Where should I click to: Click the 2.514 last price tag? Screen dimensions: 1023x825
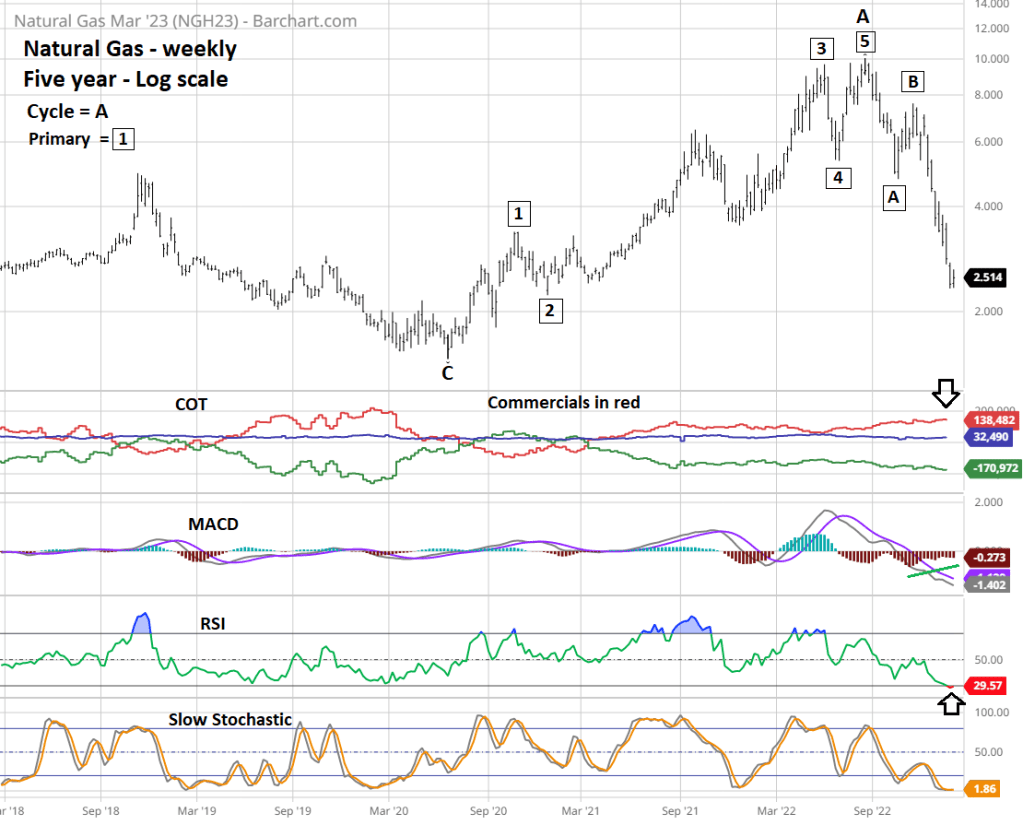point(989,278)
